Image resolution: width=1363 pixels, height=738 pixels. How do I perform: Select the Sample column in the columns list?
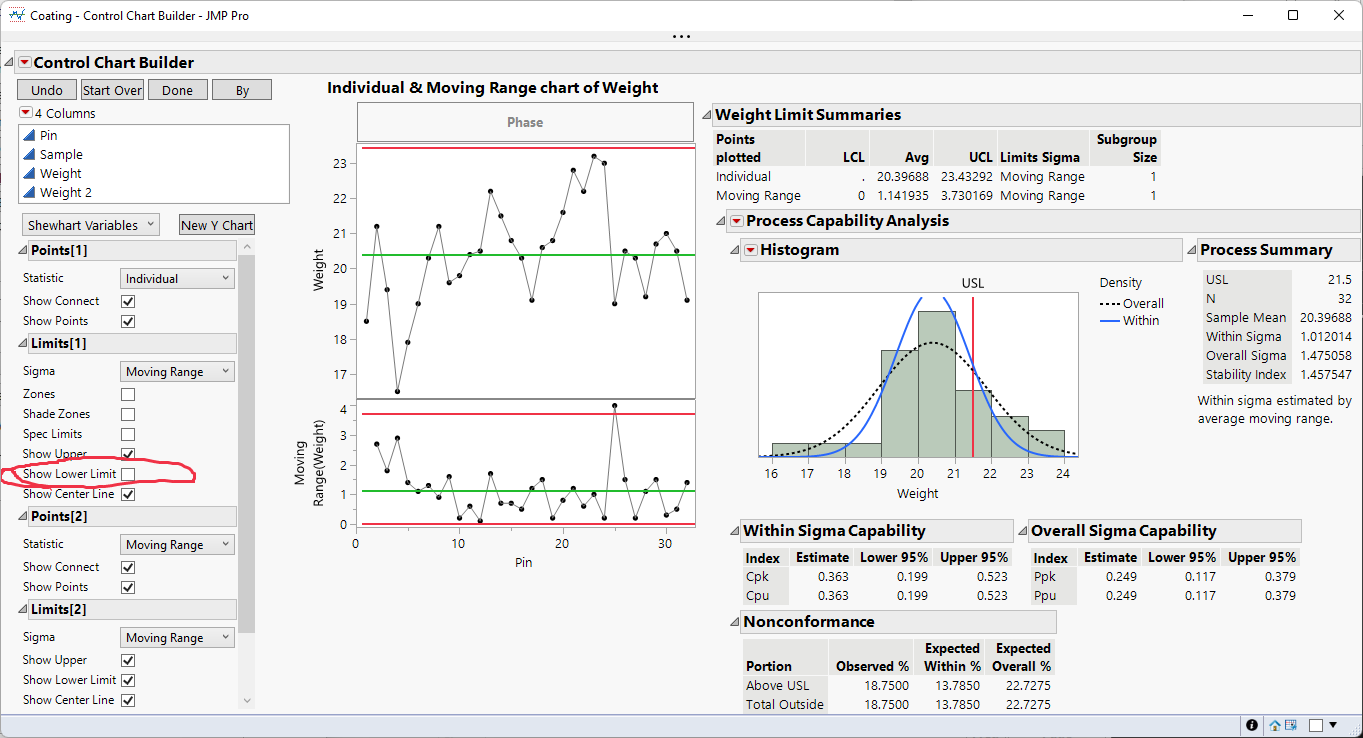click(x=61, y=154)
